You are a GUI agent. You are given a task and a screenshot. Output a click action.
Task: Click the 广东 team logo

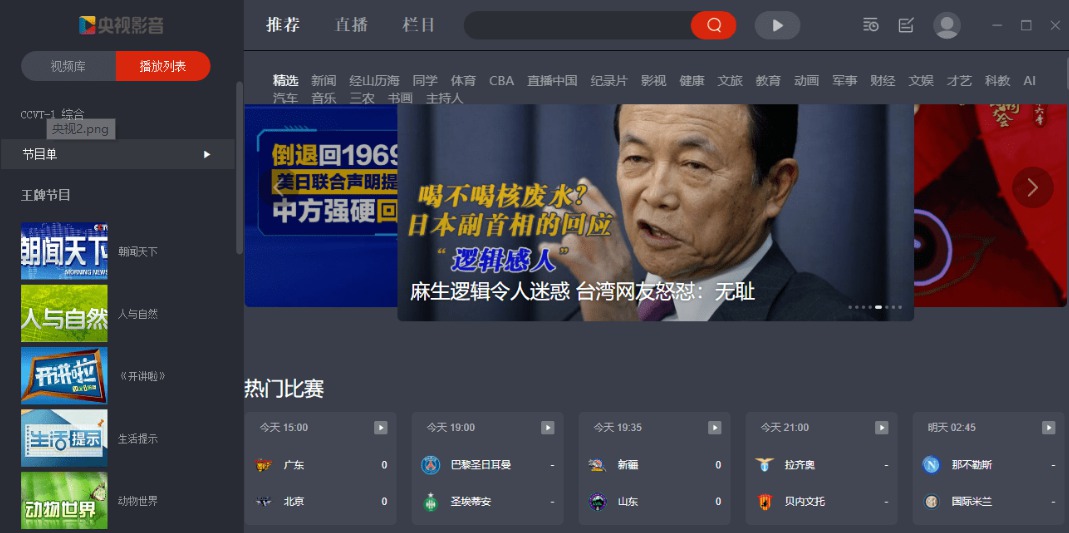pyautogui.click(x=264, y=465)
